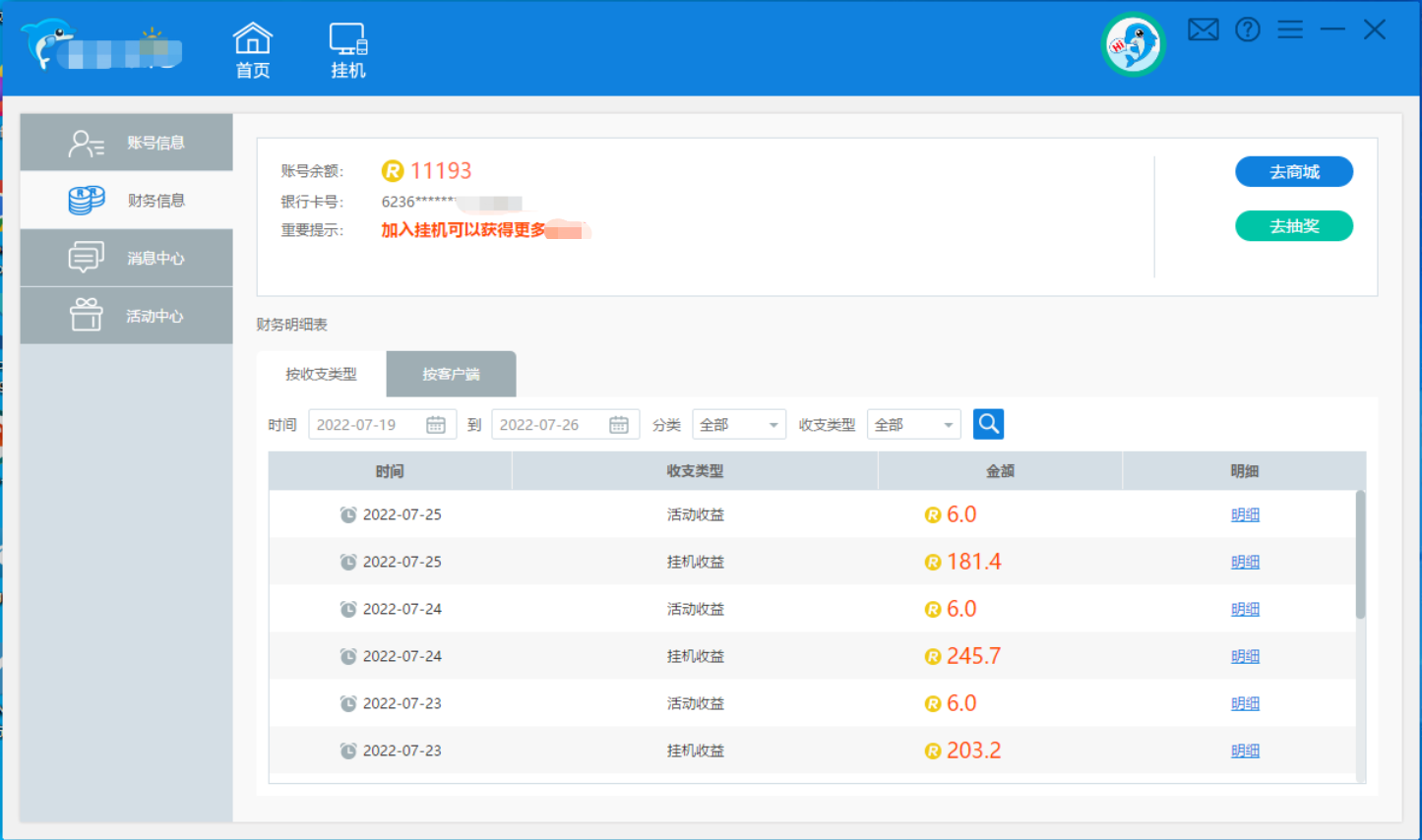Select the 按收支类型 tab
The width and height of the screenshot is (1422, 840).
321,374
